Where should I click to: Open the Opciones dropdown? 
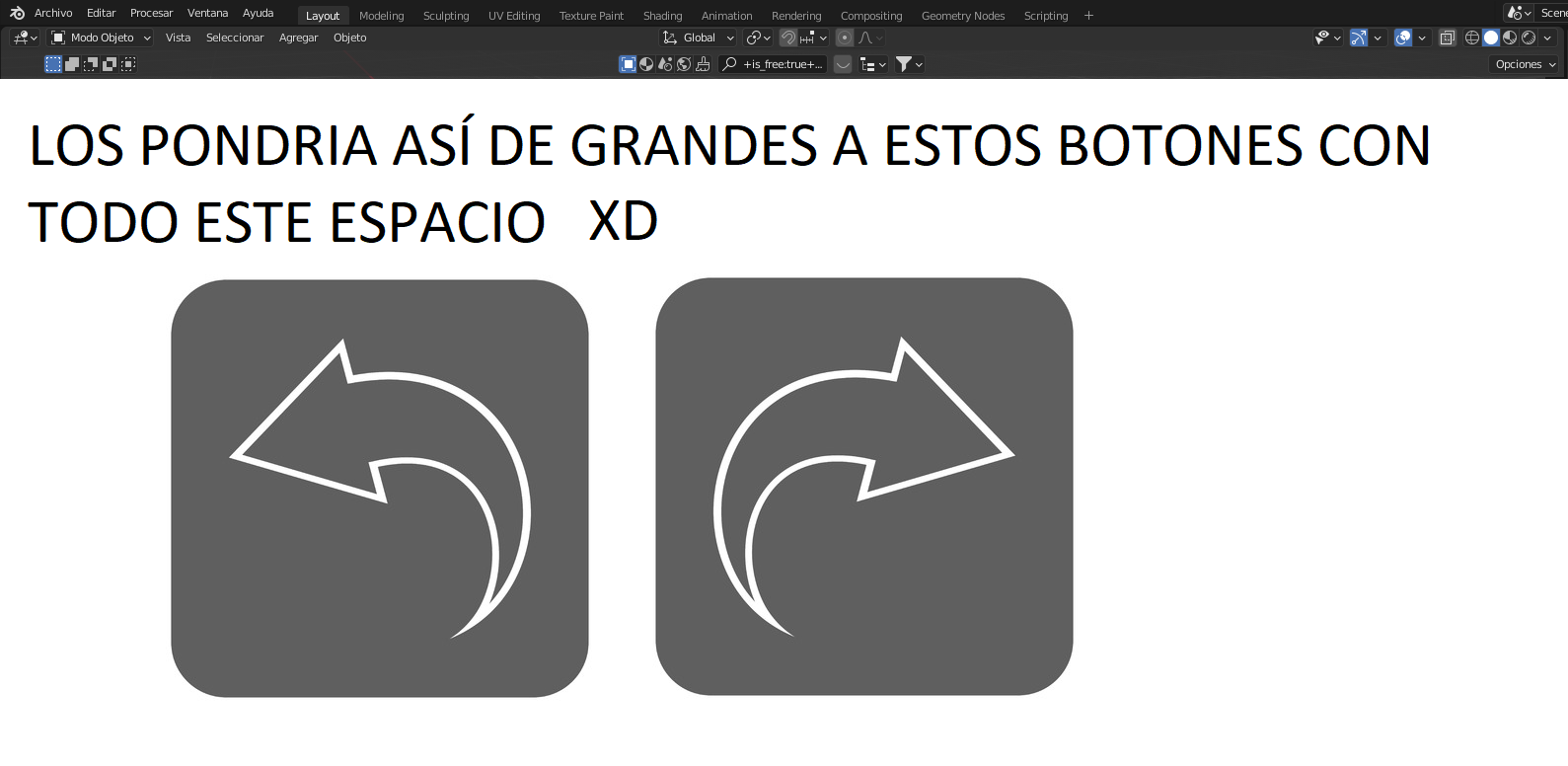1525,64
